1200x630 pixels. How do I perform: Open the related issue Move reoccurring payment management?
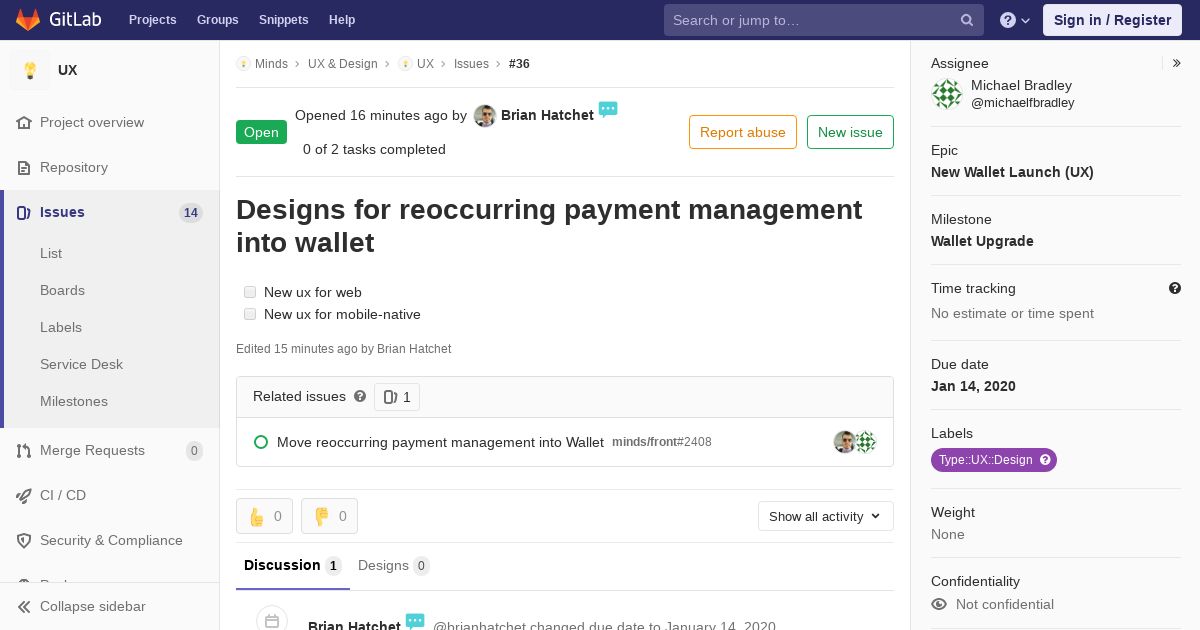[x=440, y=442]
